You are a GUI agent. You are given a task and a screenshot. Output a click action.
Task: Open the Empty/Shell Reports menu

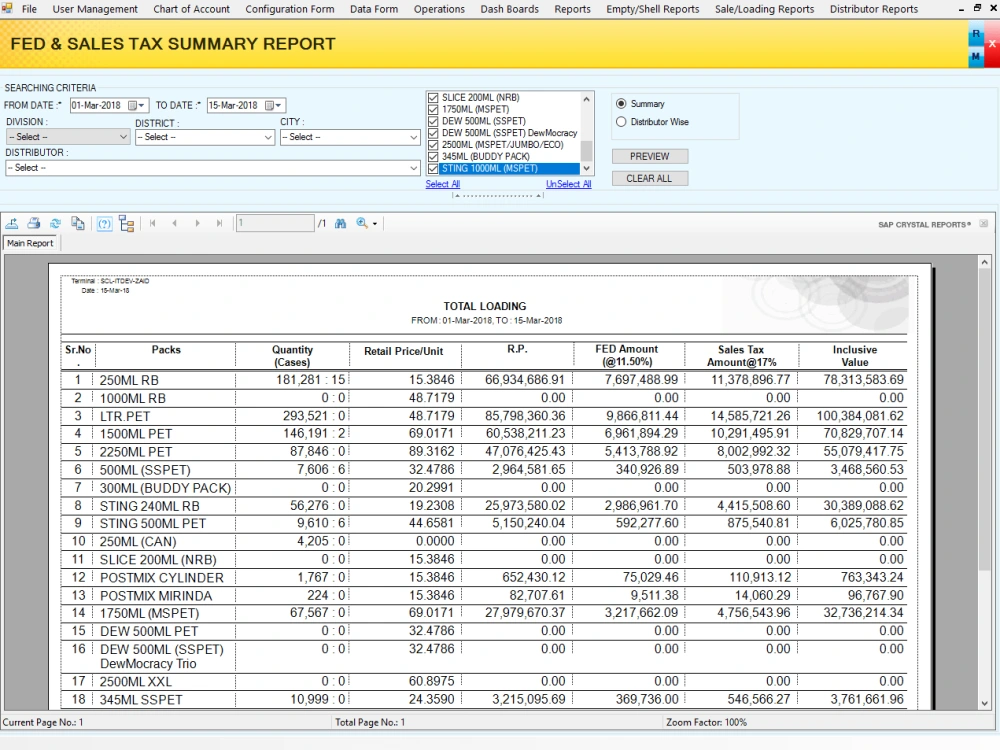(653, 9)
